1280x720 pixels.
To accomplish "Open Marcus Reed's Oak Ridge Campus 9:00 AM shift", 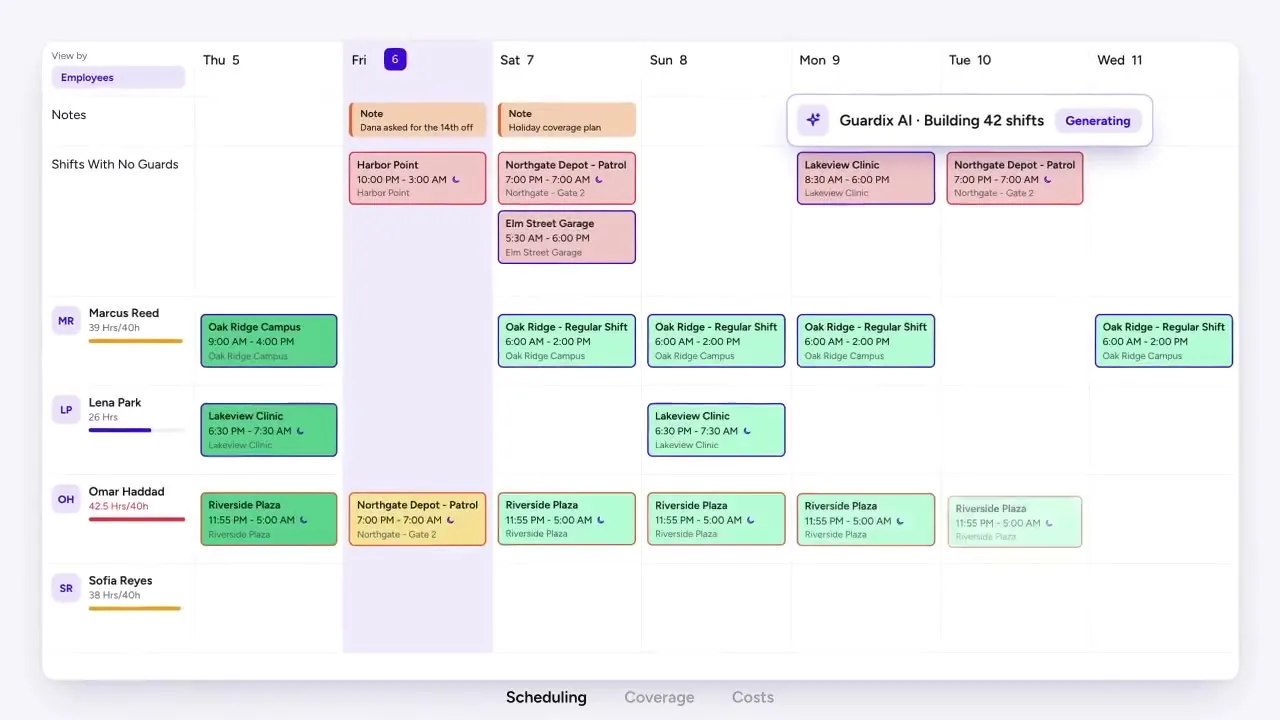I will [269, 341].
